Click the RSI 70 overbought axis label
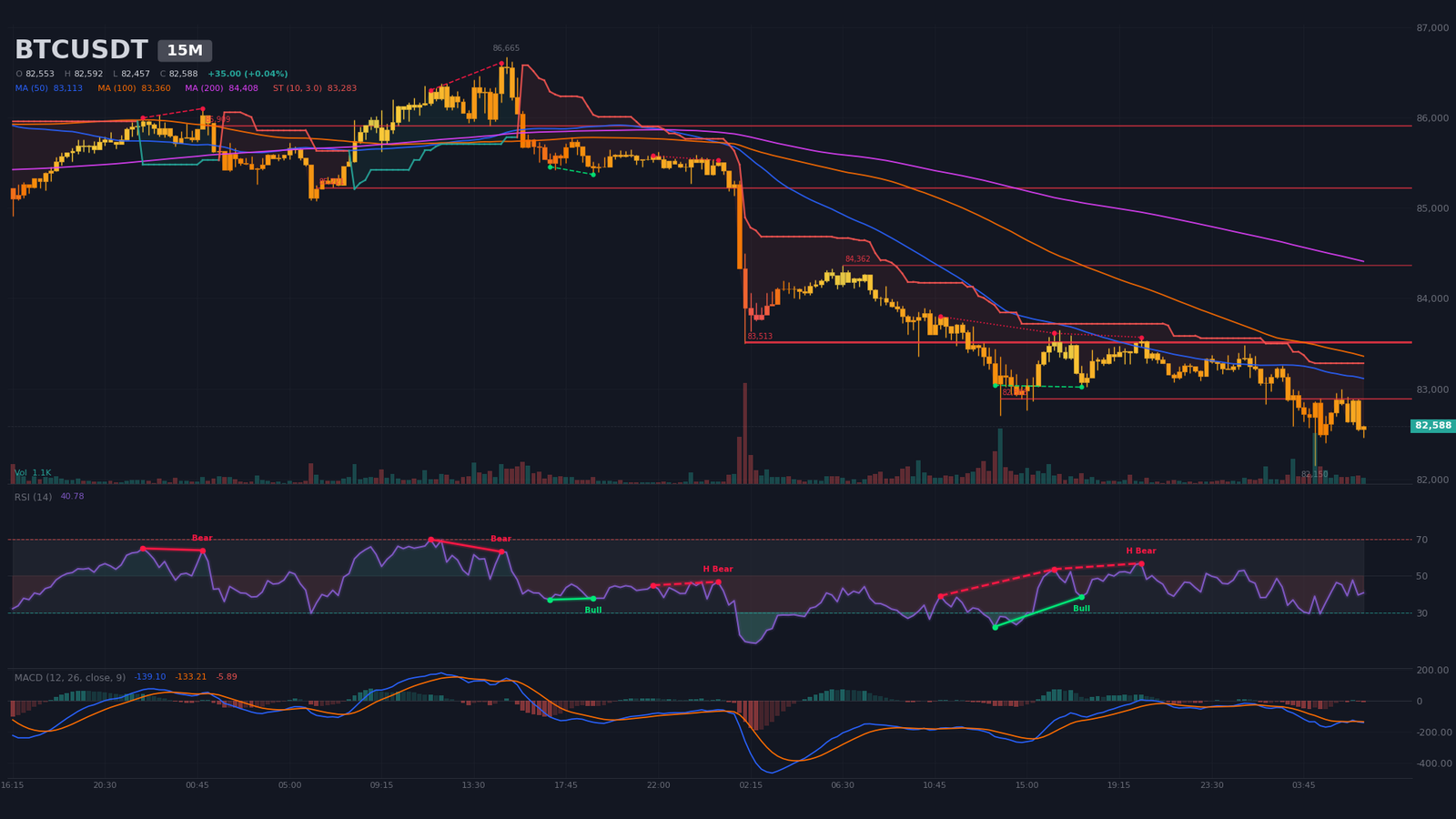Image resolution: width=1456 pixels, height=819 pixels. pyautogui.click(x=1421, y=540)
